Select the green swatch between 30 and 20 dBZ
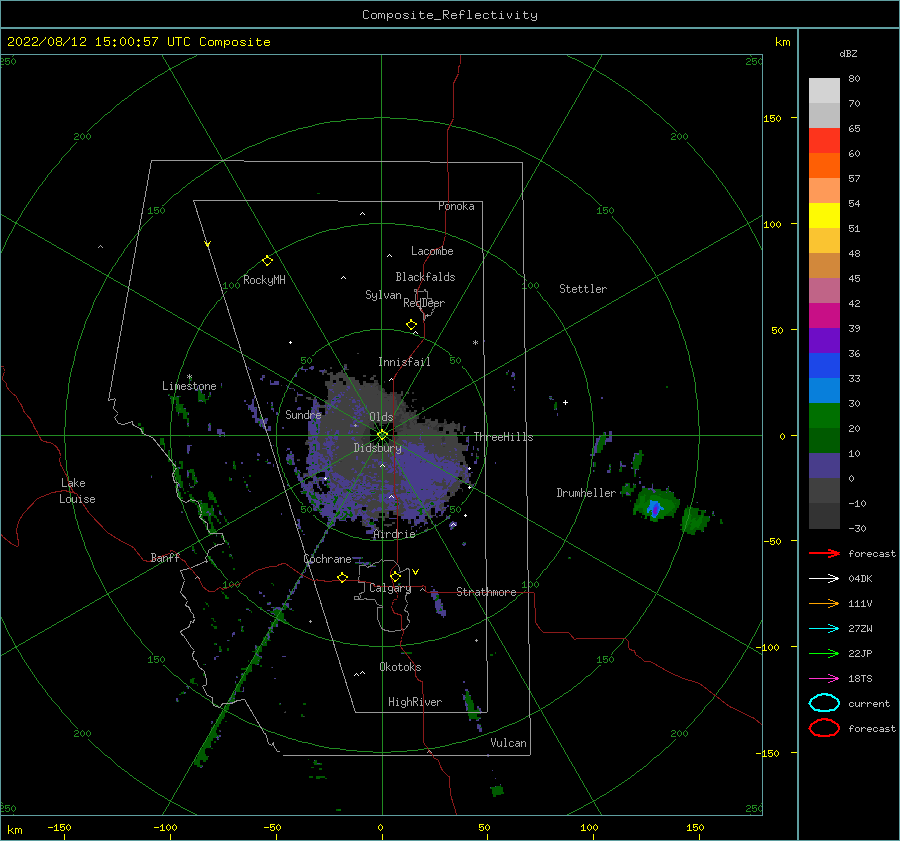The image size is (900, 841). tap(824, 416)
